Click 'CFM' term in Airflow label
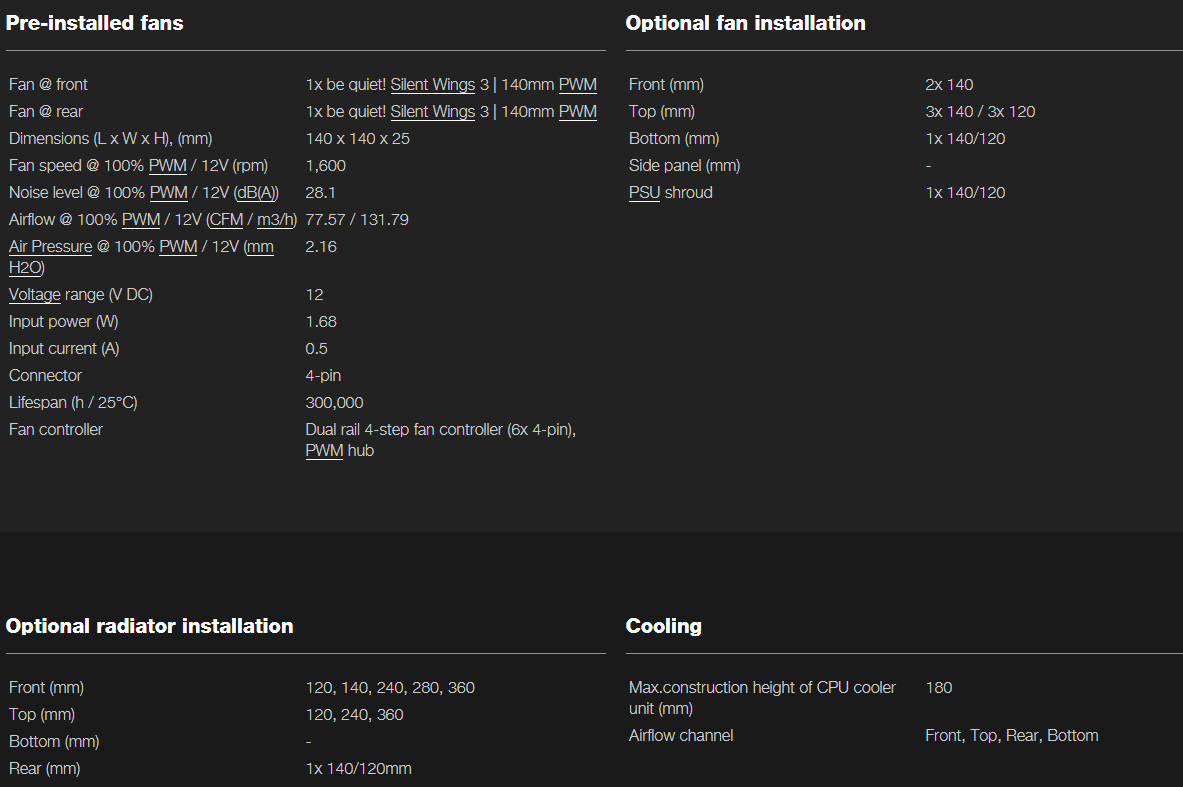This screenshot has height=787, width=1183. pyautogui.click(x=226, y=220)
